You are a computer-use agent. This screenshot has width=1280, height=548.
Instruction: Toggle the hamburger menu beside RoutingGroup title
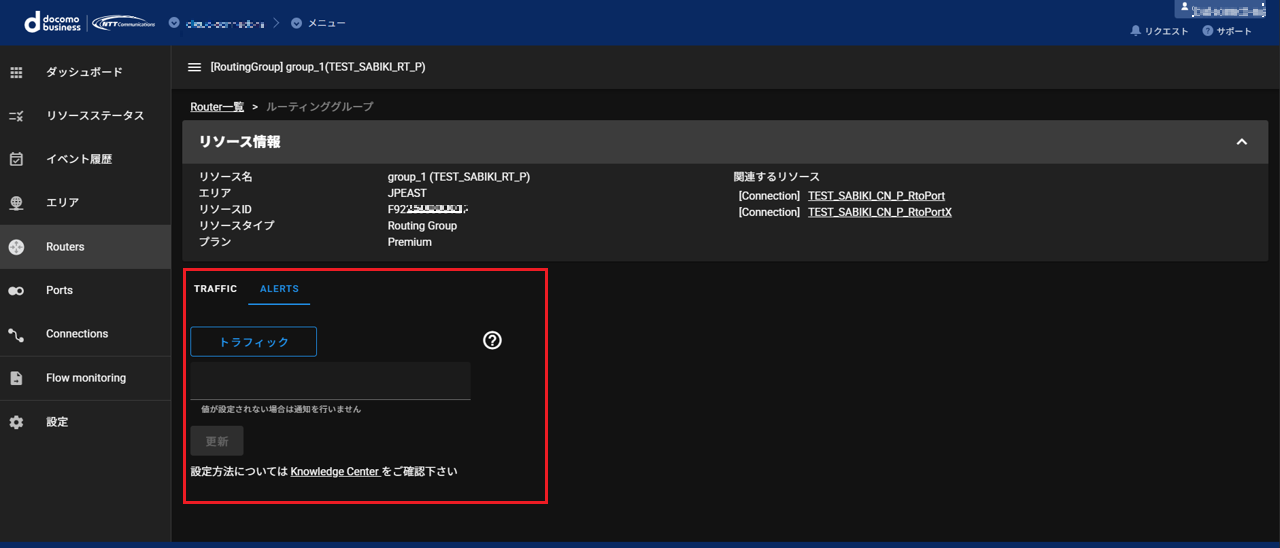(195, 67)
